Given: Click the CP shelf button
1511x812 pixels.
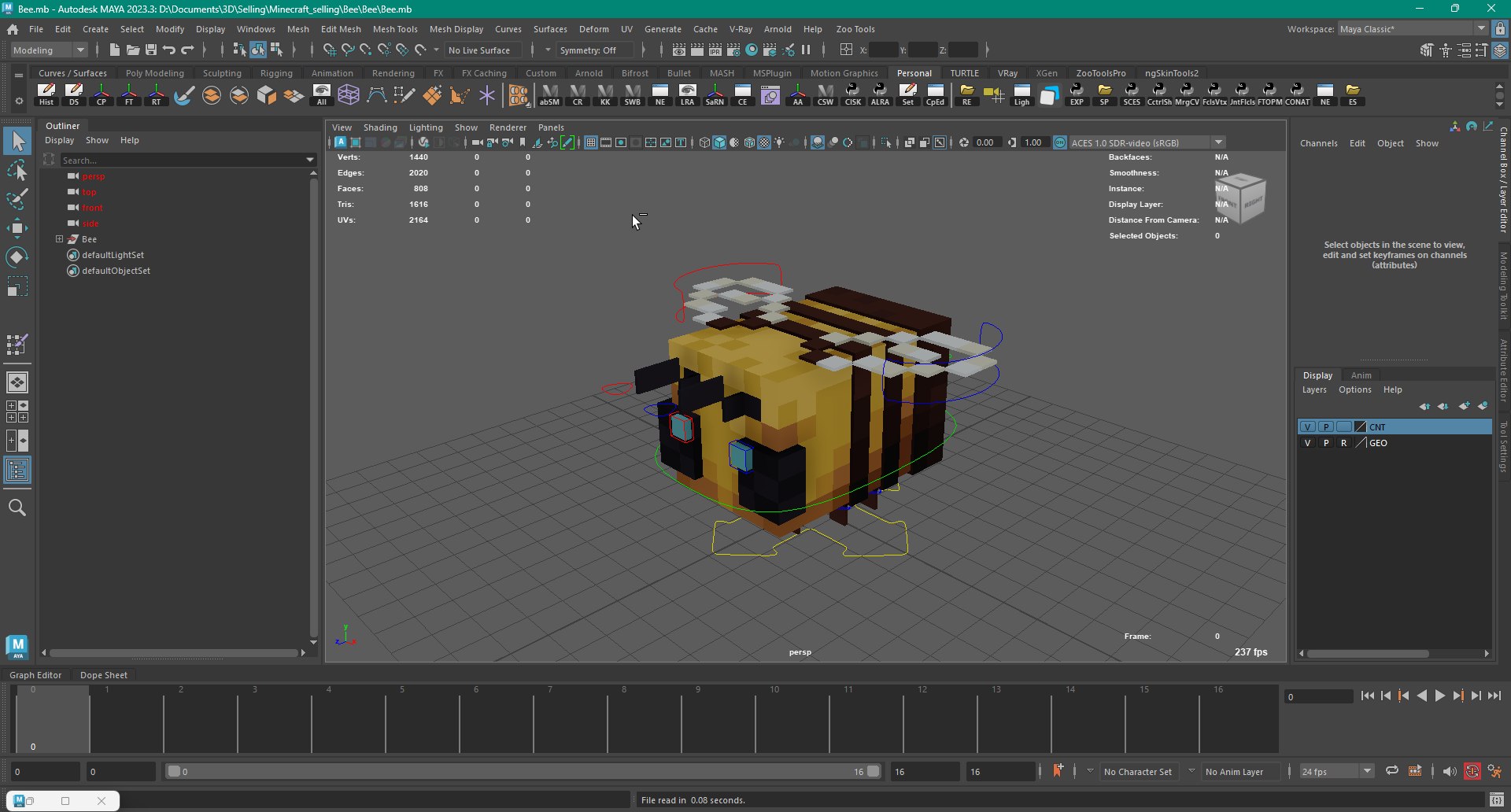Looking at the screenshot, I should coord(102,94).
